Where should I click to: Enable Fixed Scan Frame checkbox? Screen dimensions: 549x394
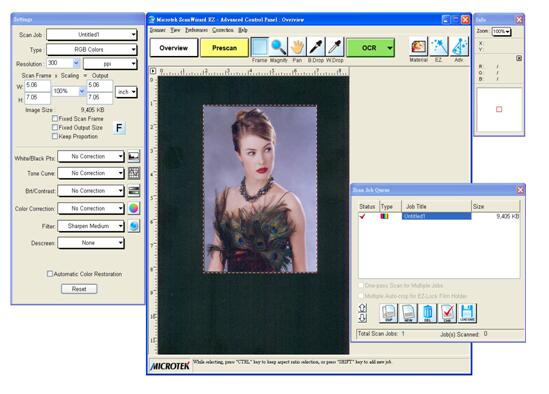point(55,119)
